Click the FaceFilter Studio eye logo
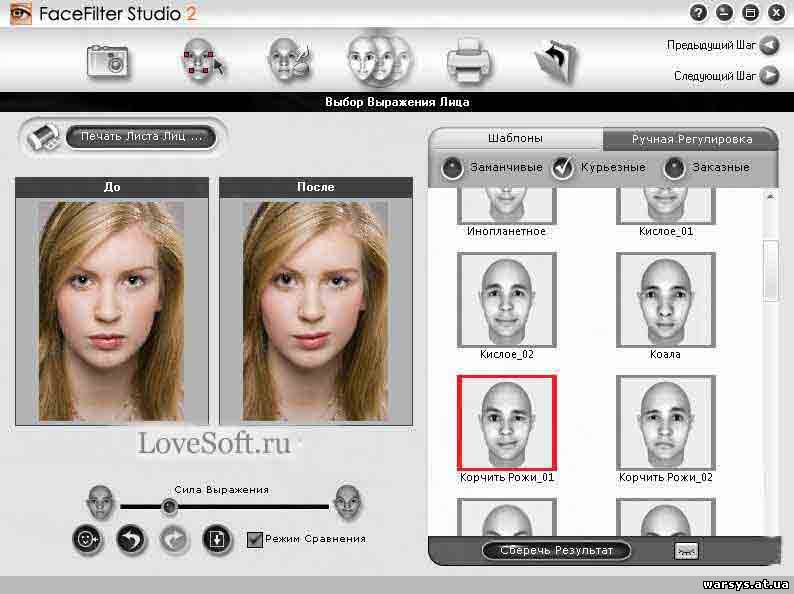The width and height of the screenshot is (794, 594). [x=21, y=13]
